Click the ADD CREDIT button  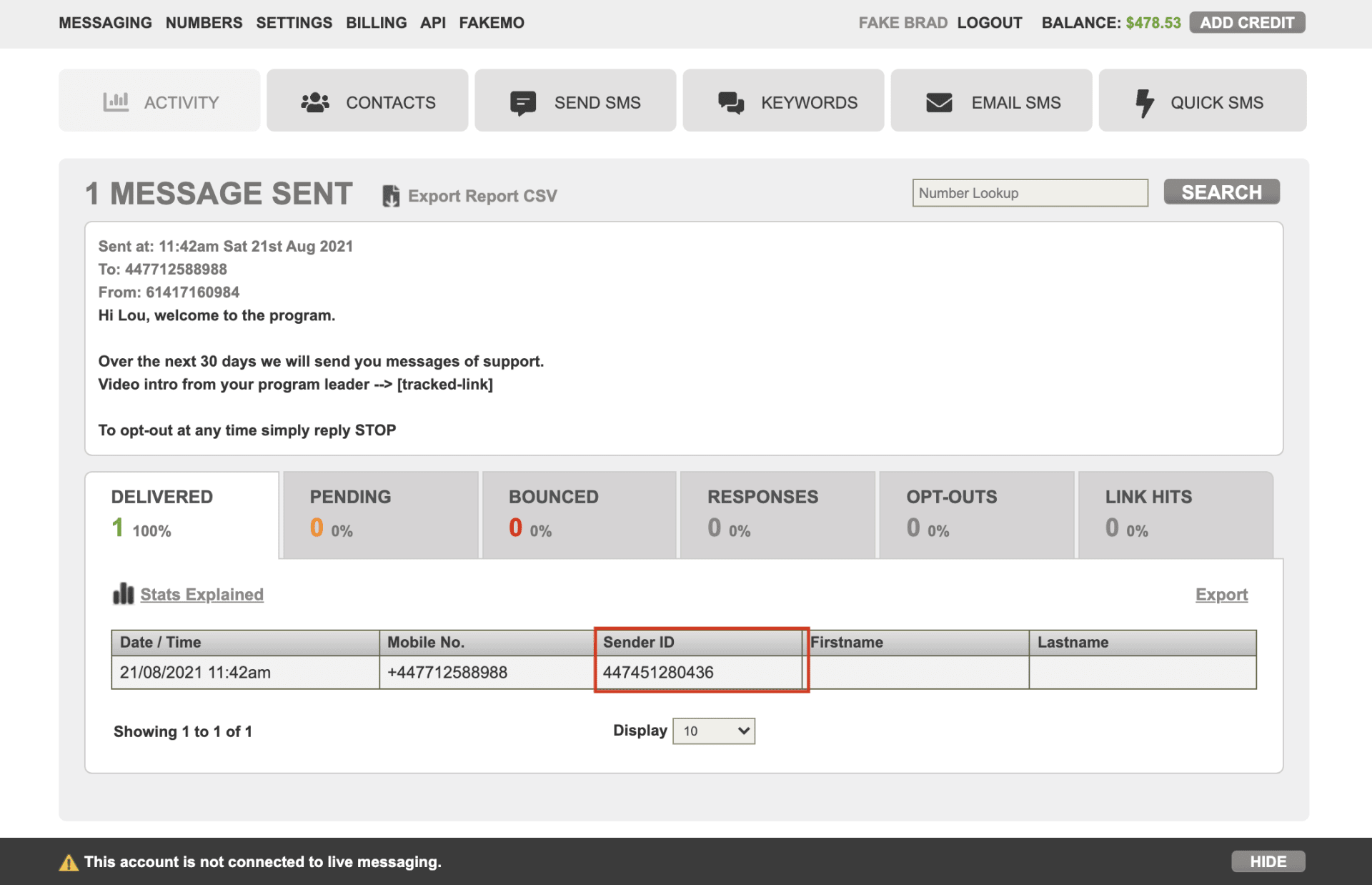tap(1247, 23)
